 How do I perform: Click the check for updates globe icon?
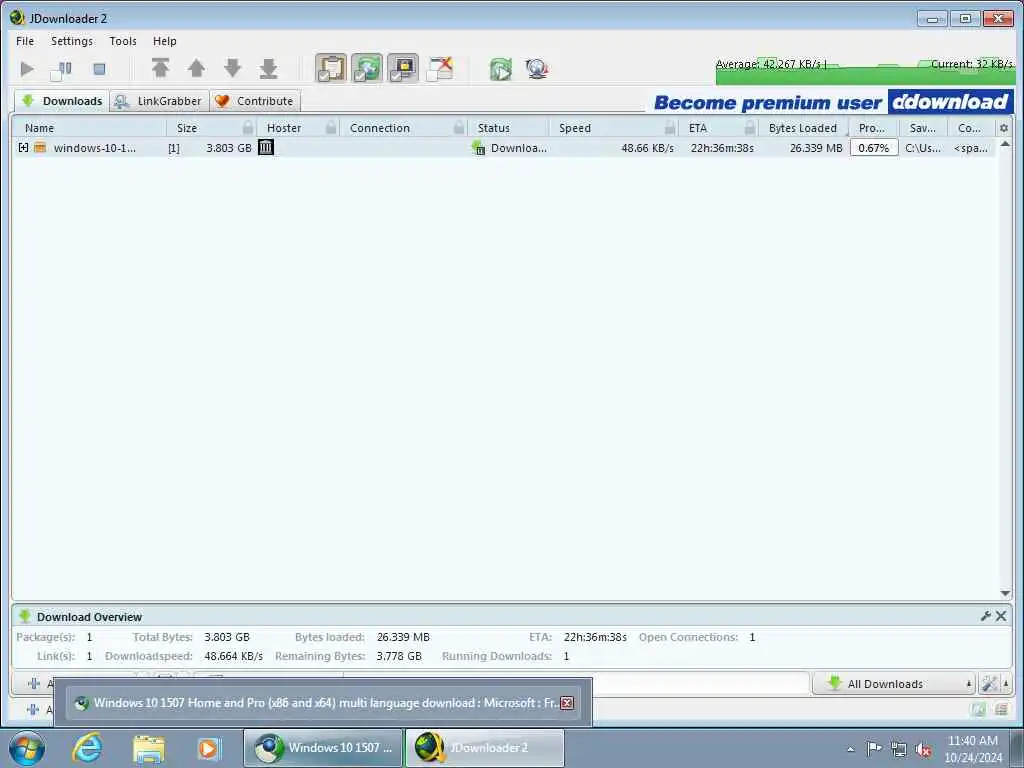coord(537,69)
